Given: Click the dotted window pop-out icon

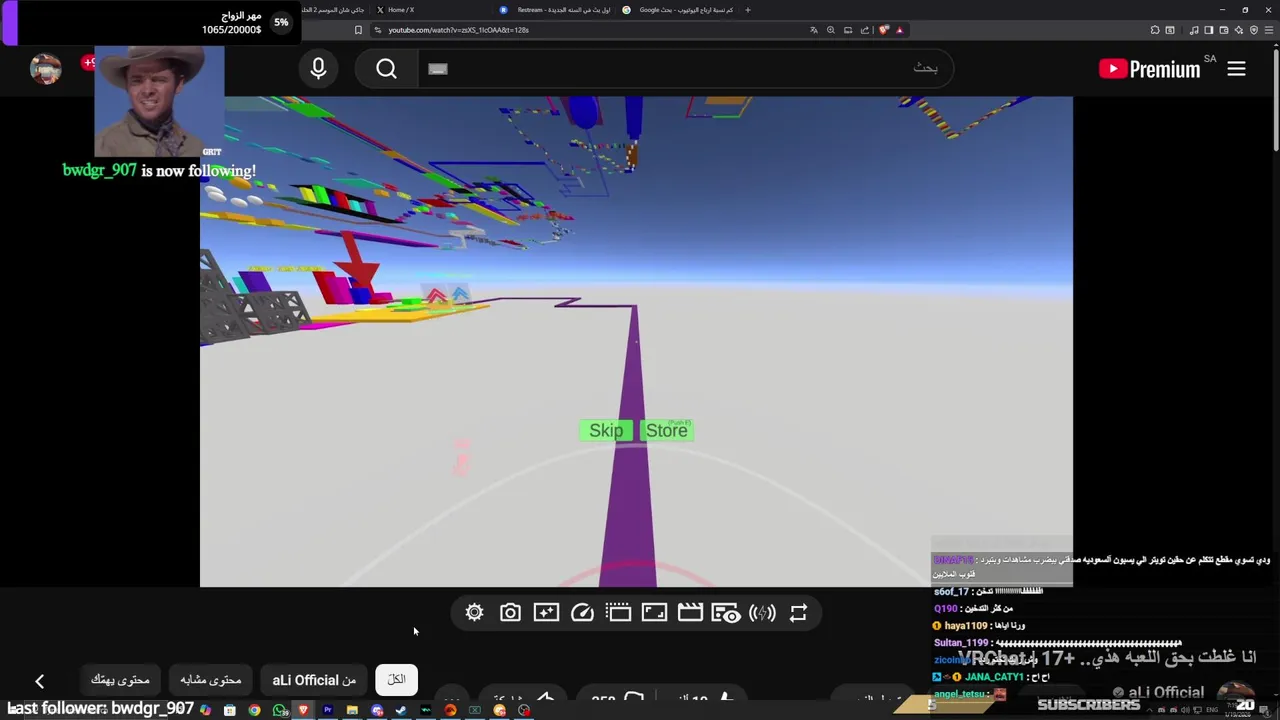Looking at the screenshot, I should (x=618, y=613).
